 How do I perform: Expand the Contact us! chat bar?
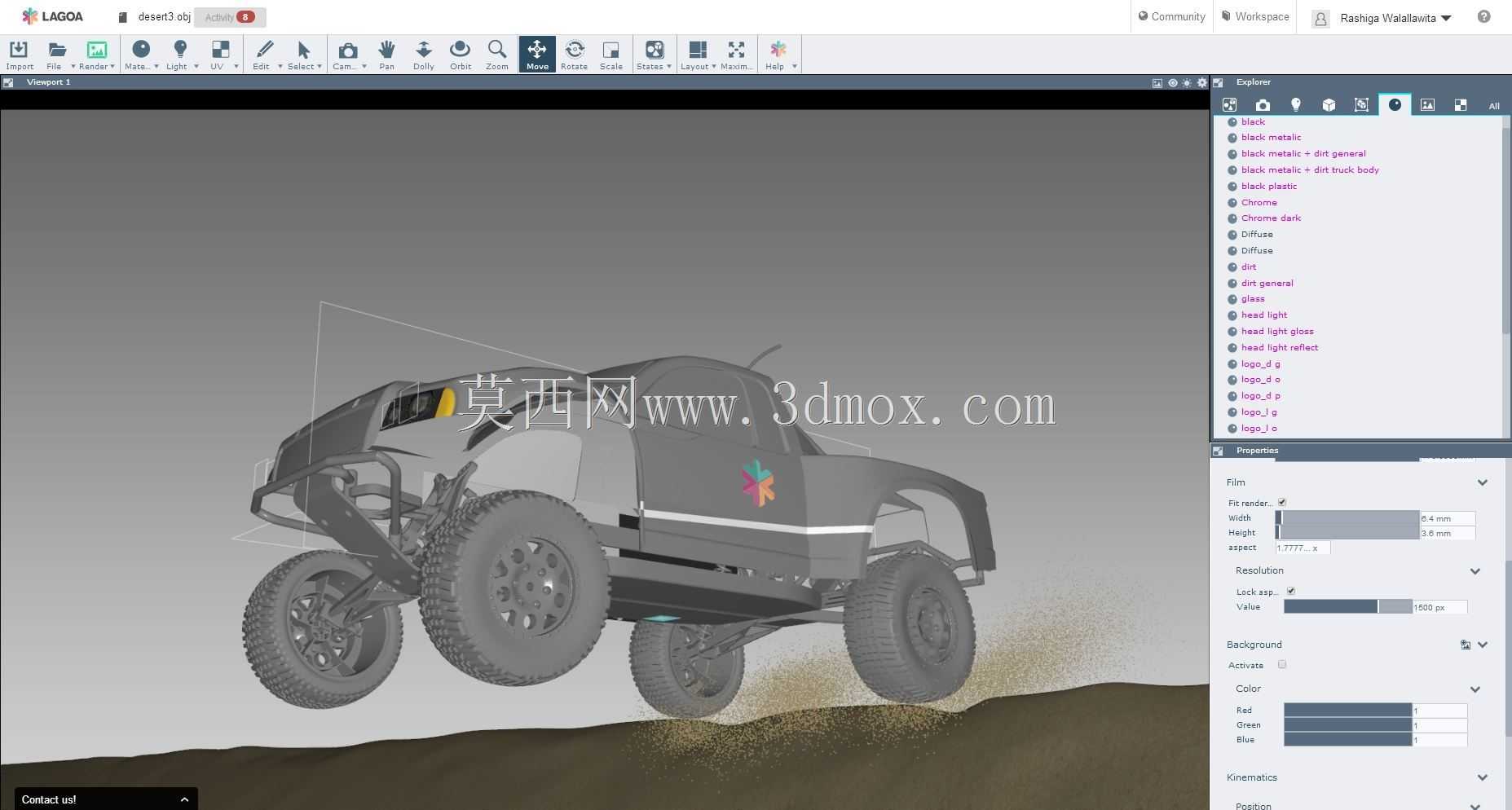pyautogui.click(x=105, y=799)
